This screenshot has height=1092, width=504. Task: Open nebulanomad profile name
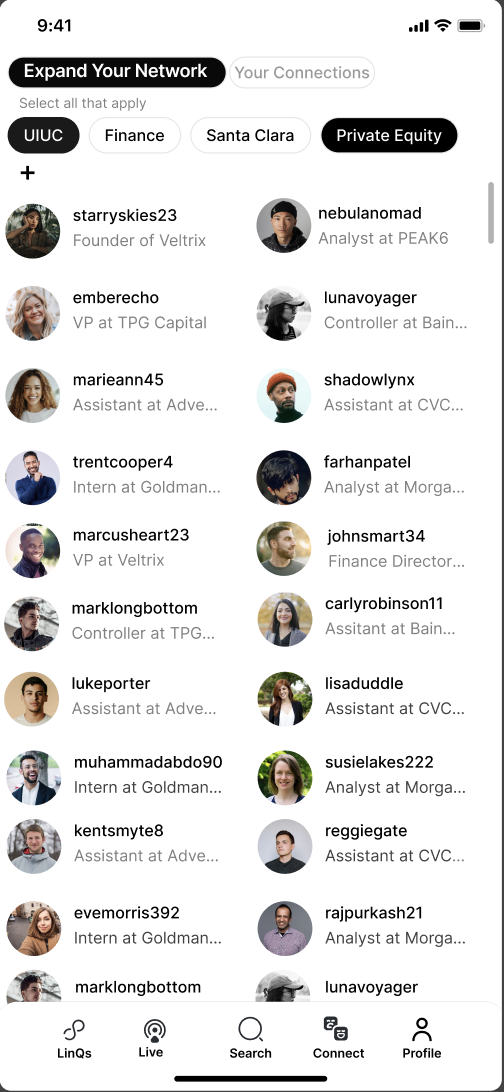370,213
